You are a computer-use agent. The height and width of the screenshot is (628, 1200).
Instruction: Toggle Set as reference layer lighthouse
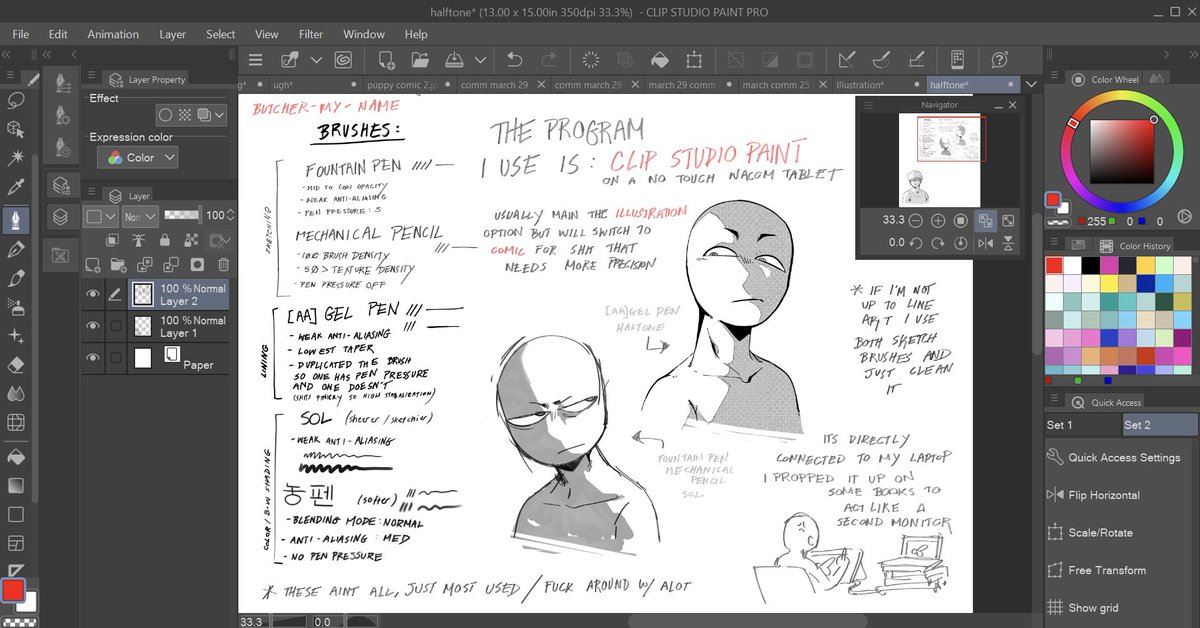pyautogui.click(x=138, y=240)
